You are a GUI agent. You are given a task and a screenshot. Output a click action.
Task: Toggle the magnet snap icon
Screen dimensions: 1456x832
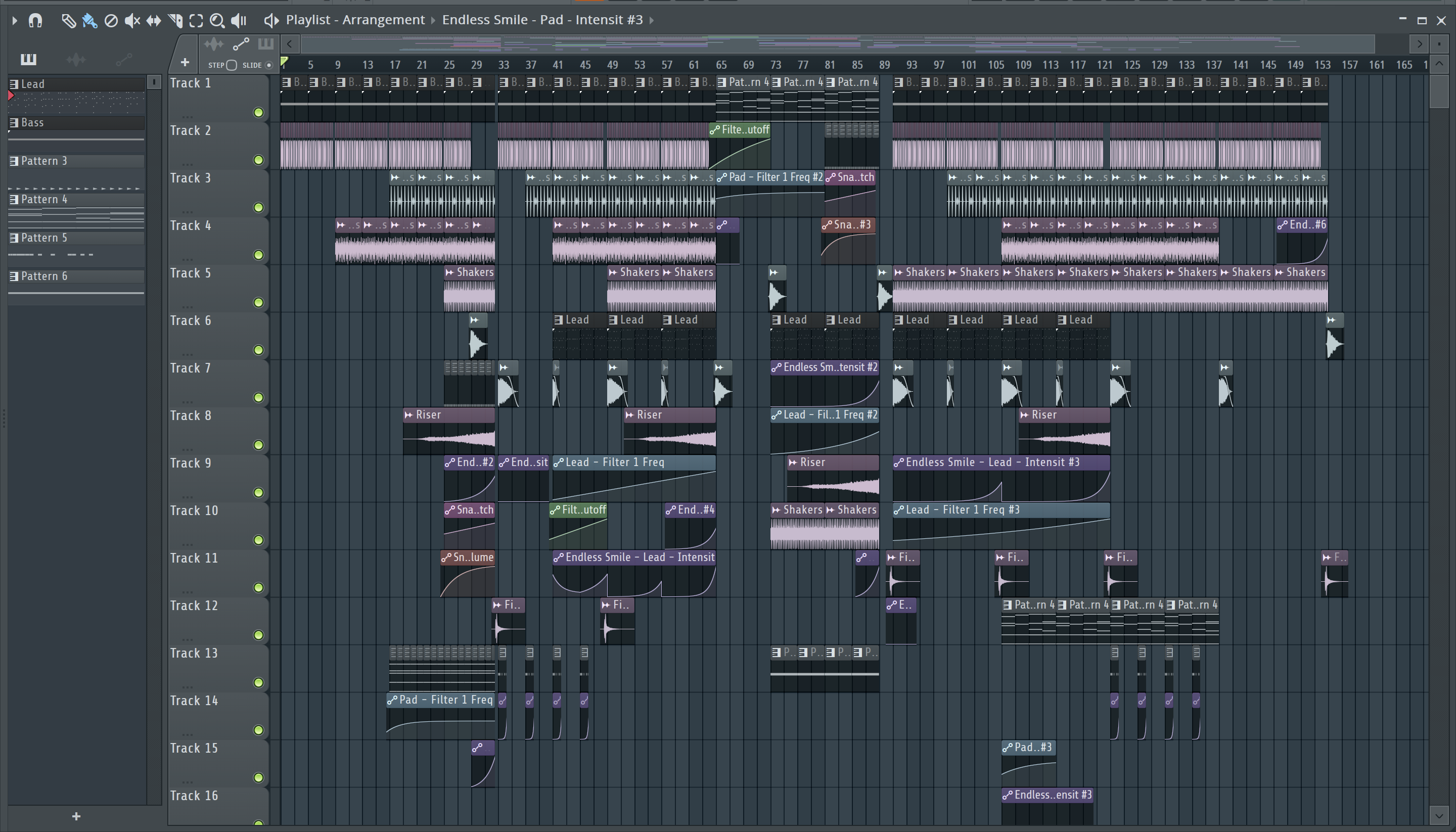[x=35, y=21]
